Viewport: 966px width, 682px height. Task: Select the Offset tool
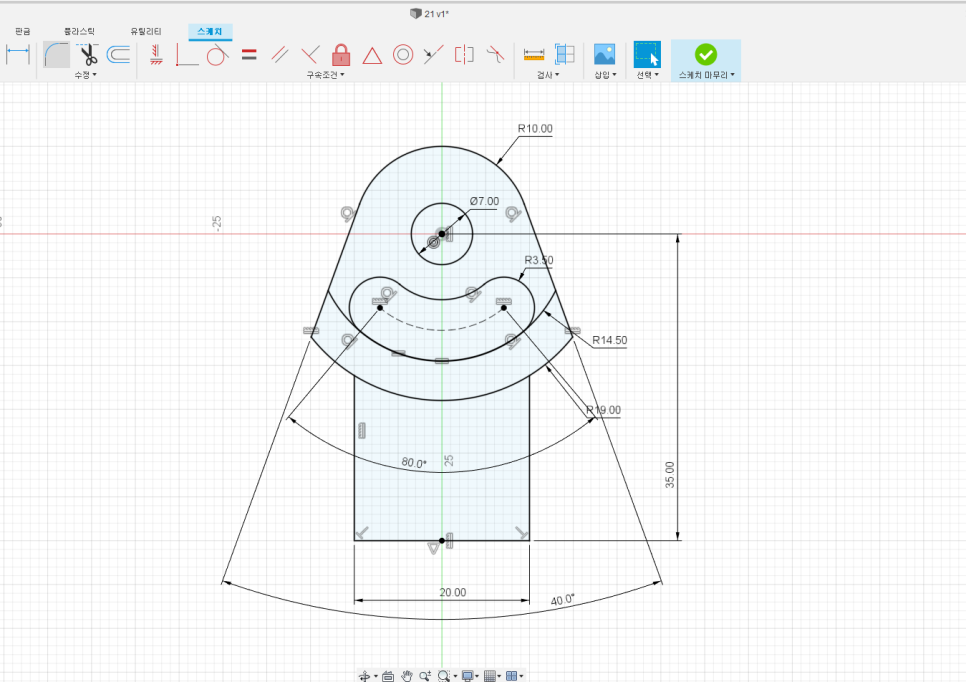tap(118, 55)
